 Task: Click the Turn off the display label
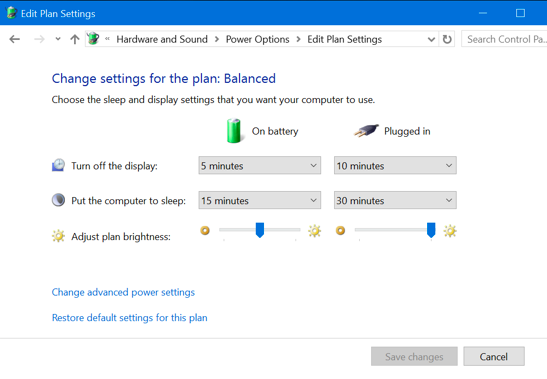tap(114, 166)
